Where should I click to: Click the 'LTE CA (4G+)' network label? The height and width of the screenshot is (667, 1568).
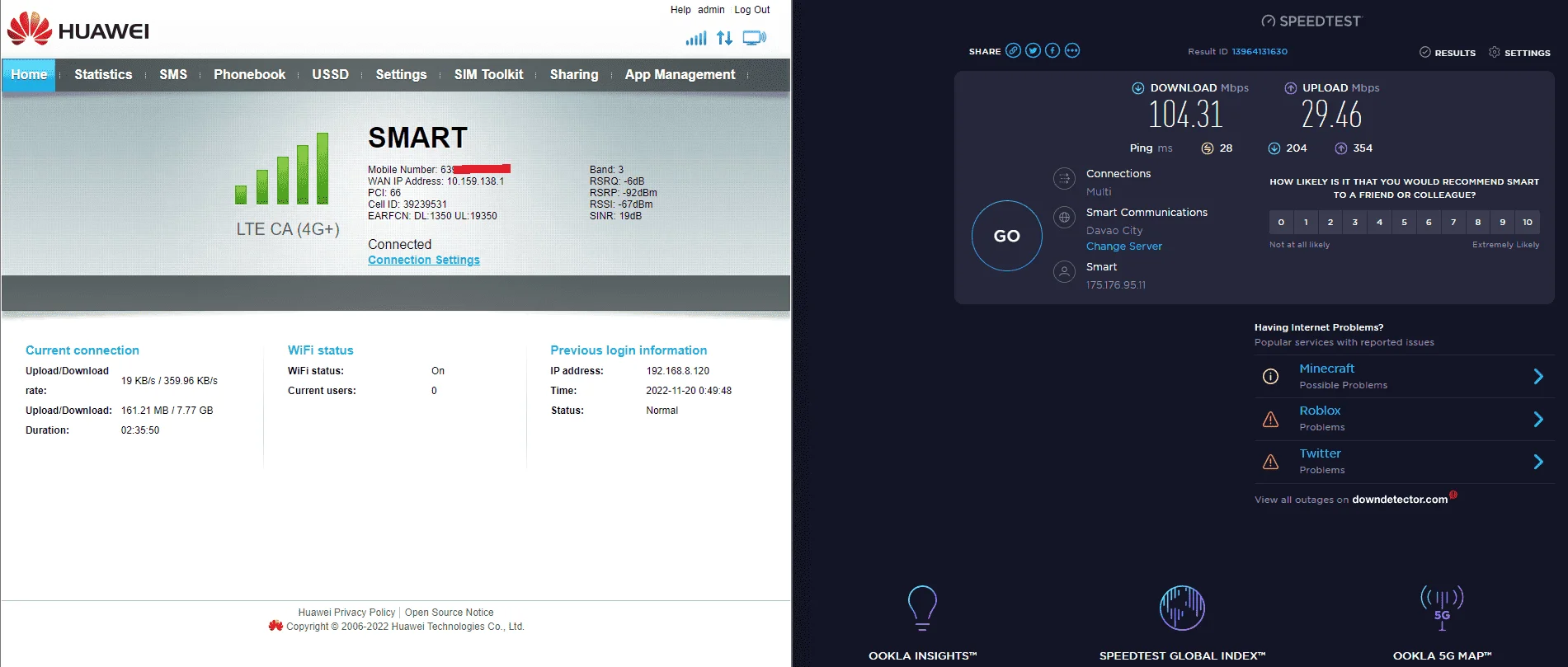(x=288, y=229)
